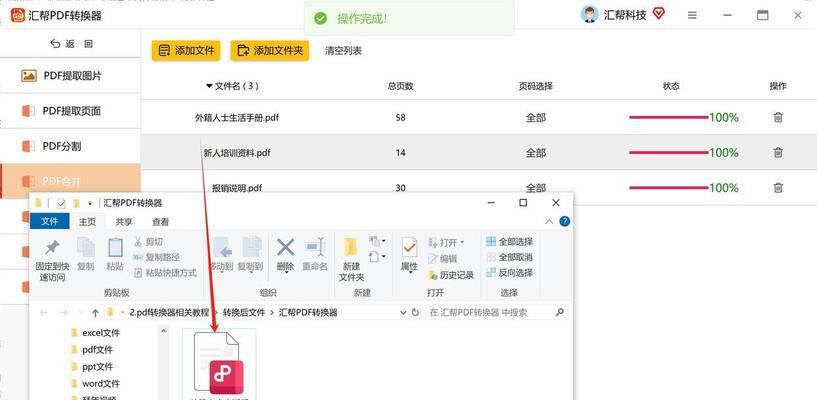This screenshot has width=817, height=400.
Task: Click progress bar of 外籍人士生活手册.pdf
Action: 669,118
